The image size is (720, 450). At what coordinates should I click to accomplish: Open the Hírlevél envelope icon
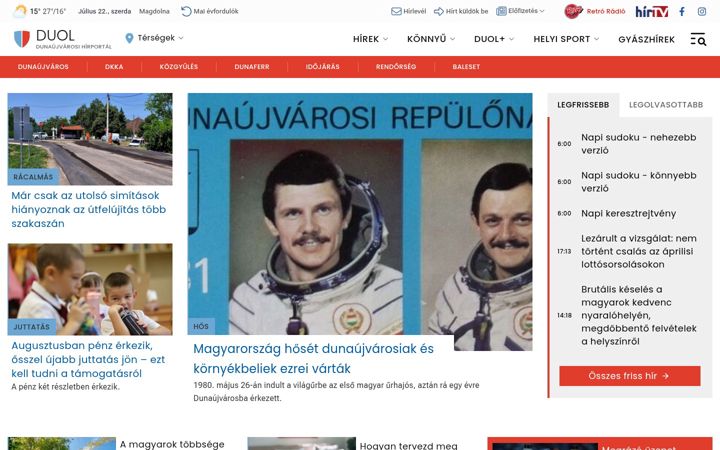coord(396,11)
